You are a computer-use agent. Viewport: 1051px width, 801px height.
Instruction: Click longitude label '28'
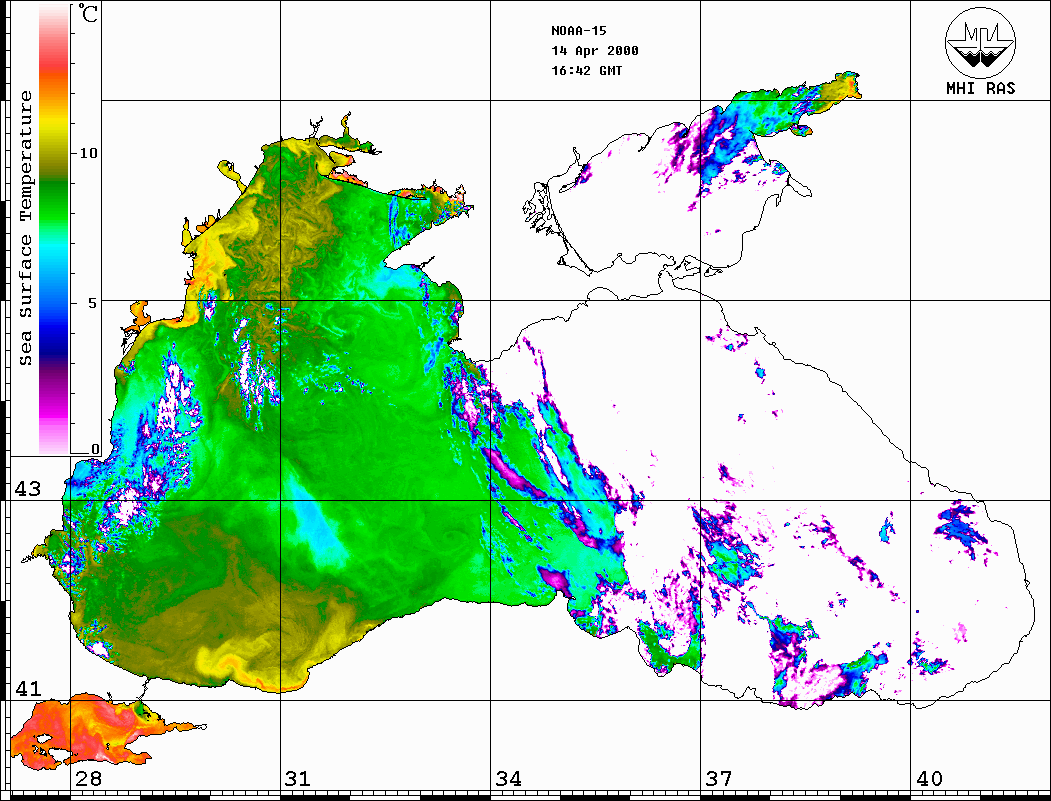[x=88, y=778]
